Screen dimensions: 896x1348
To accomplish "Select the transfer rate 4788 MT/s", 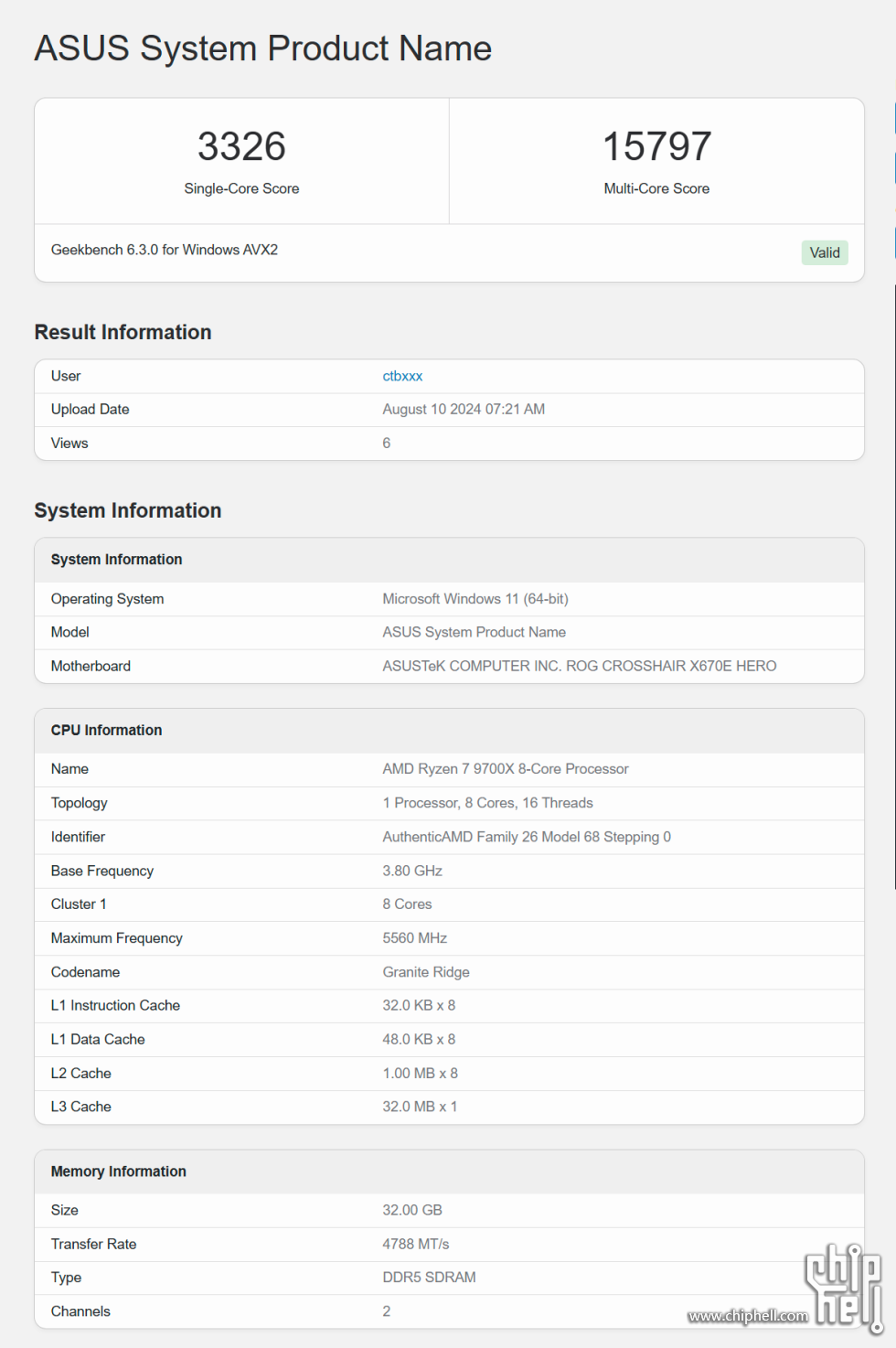I will (416, 1244).
